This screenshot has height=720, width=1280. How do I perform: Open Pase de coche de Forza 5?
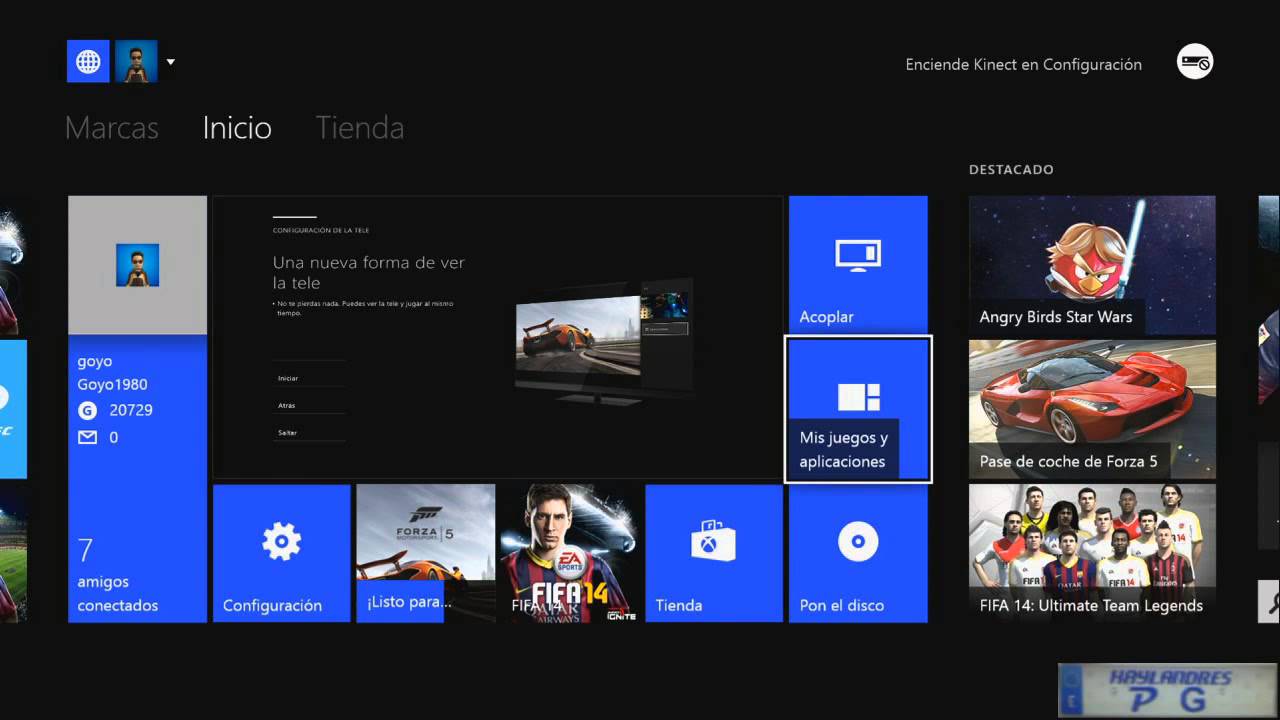(x=1092, y=409)
